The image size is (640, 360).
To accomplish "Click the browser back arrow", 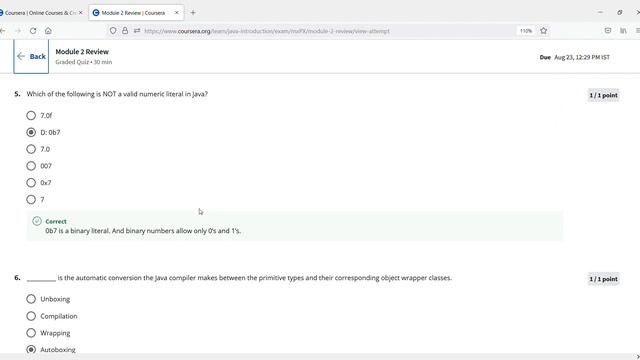I will [2, 31].
